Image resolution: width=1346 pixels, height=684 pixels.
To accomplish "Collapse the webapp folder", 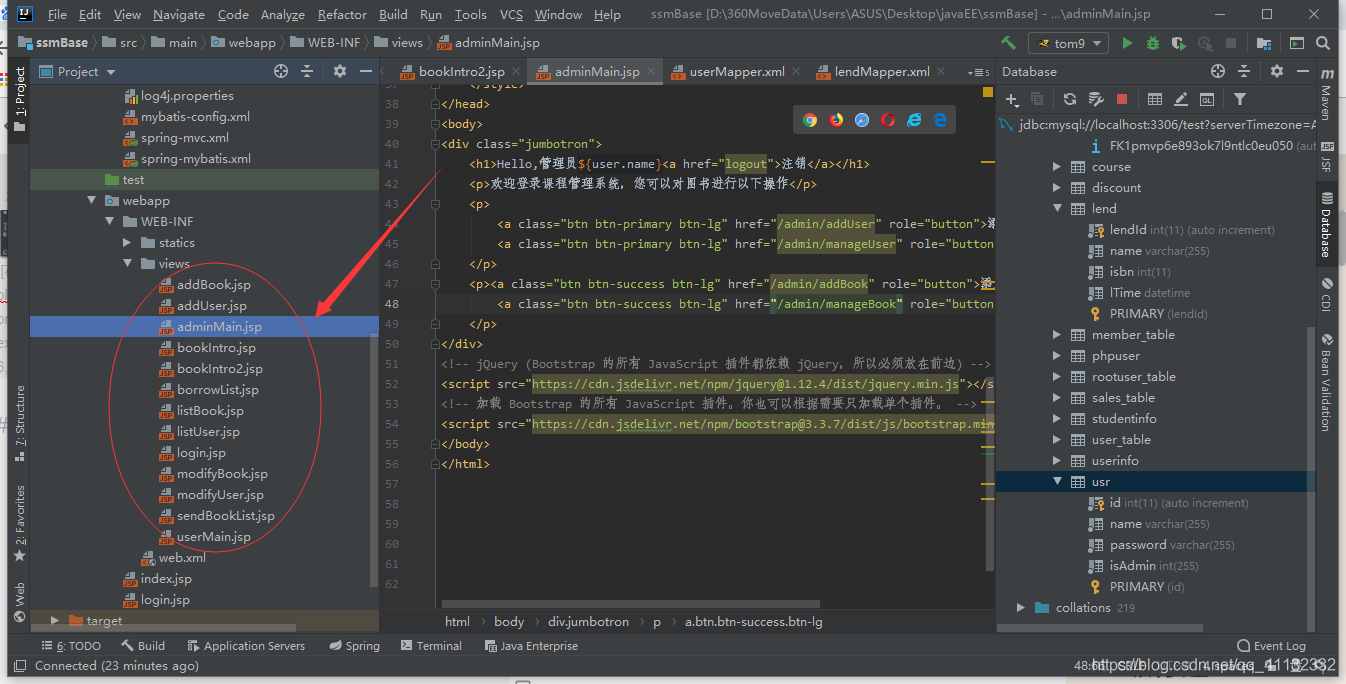I will click(x=91, y=201).
